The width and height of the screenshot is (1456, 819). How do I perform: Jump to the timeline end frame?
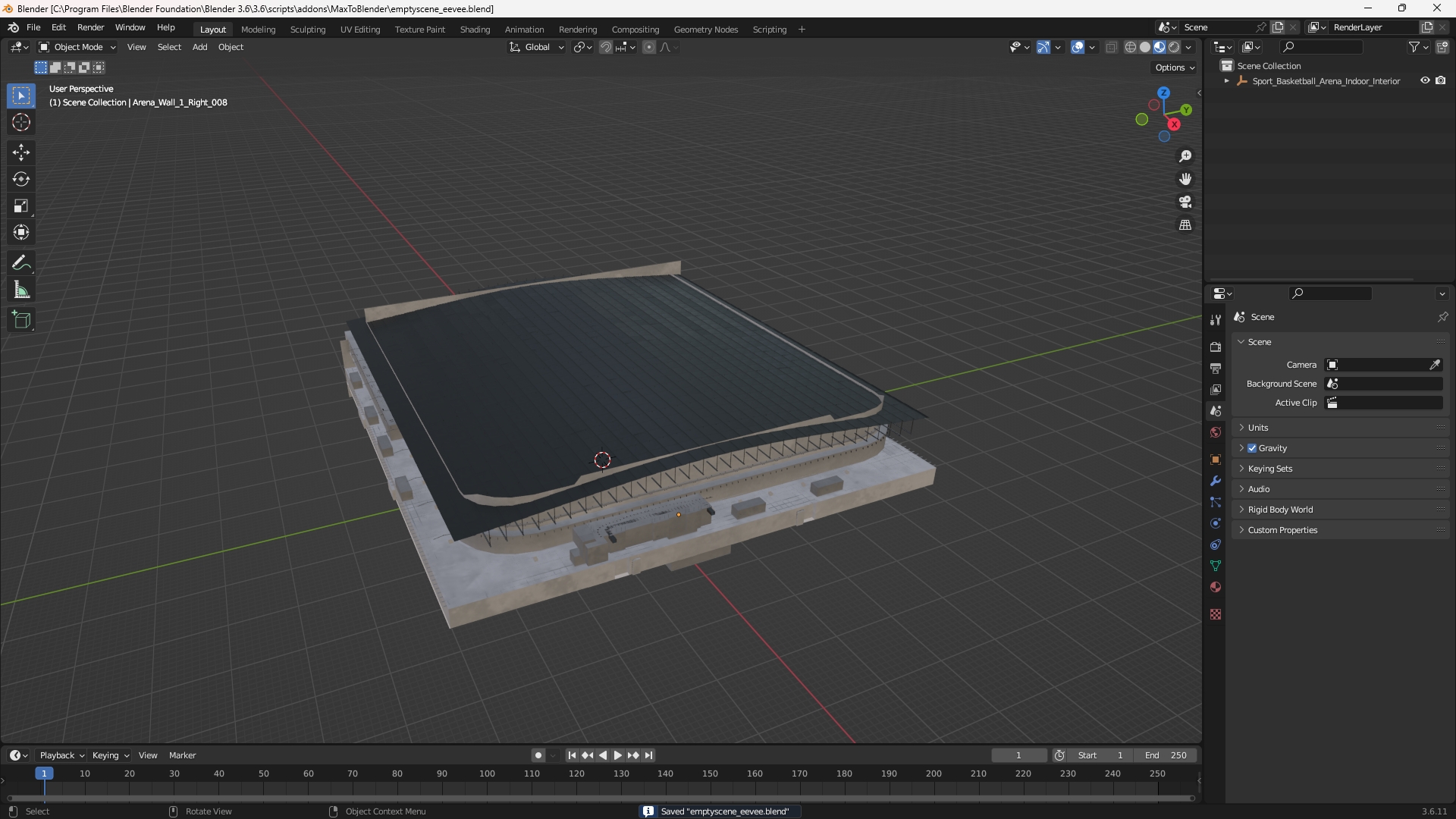(649, 755)
